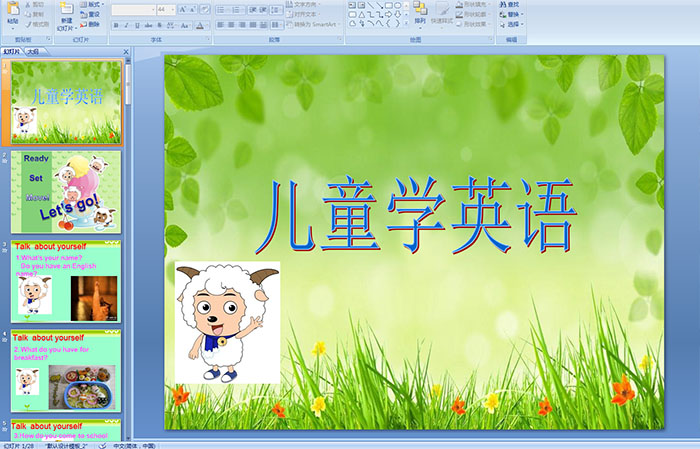The width and height of the screenshot is (700, 449).
Task: Click the increase indent icon
Action: click(x=263, y=10)
